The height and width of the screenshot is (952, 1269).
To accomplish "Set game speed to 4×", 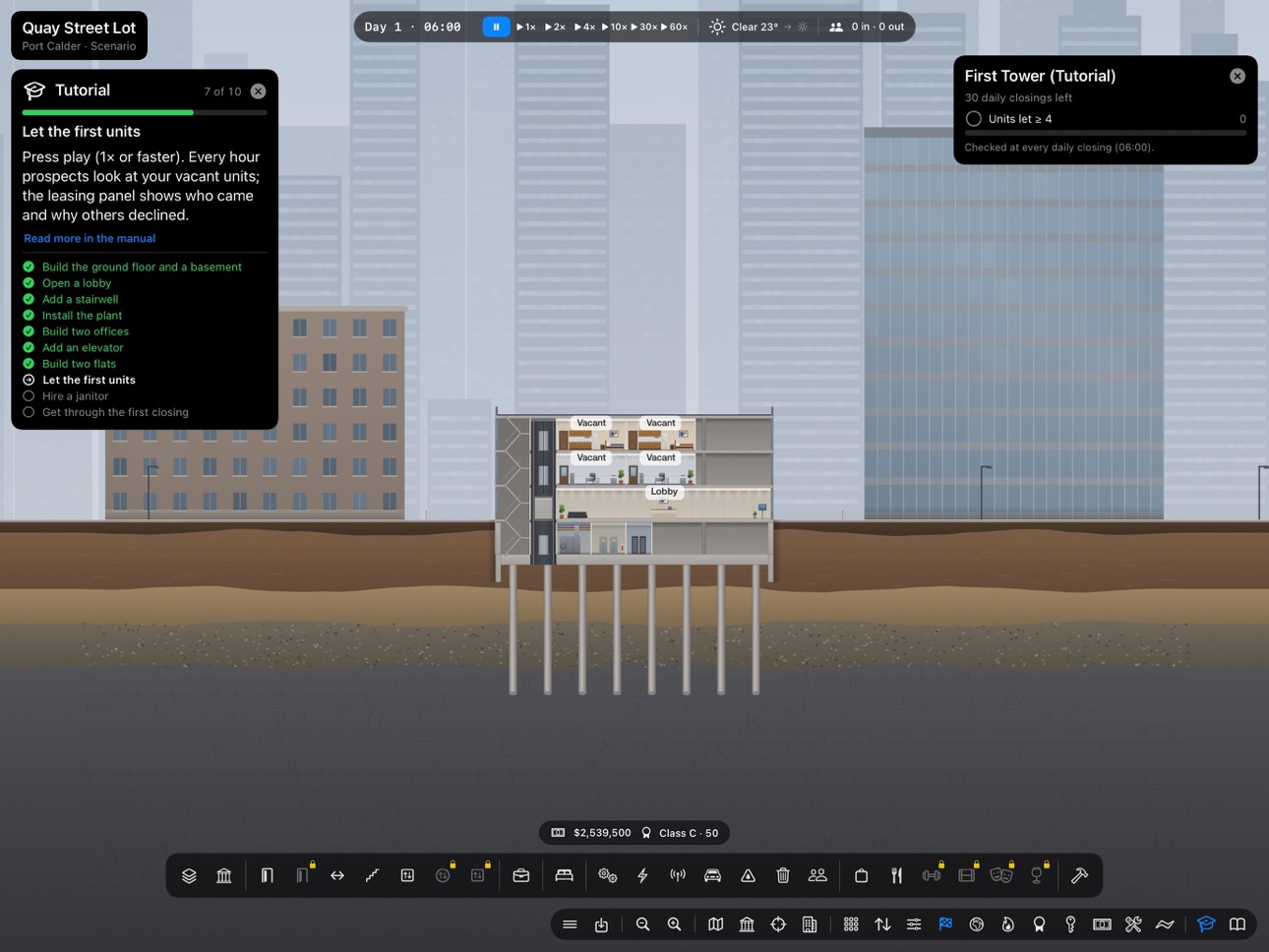I will pos(584,27).
